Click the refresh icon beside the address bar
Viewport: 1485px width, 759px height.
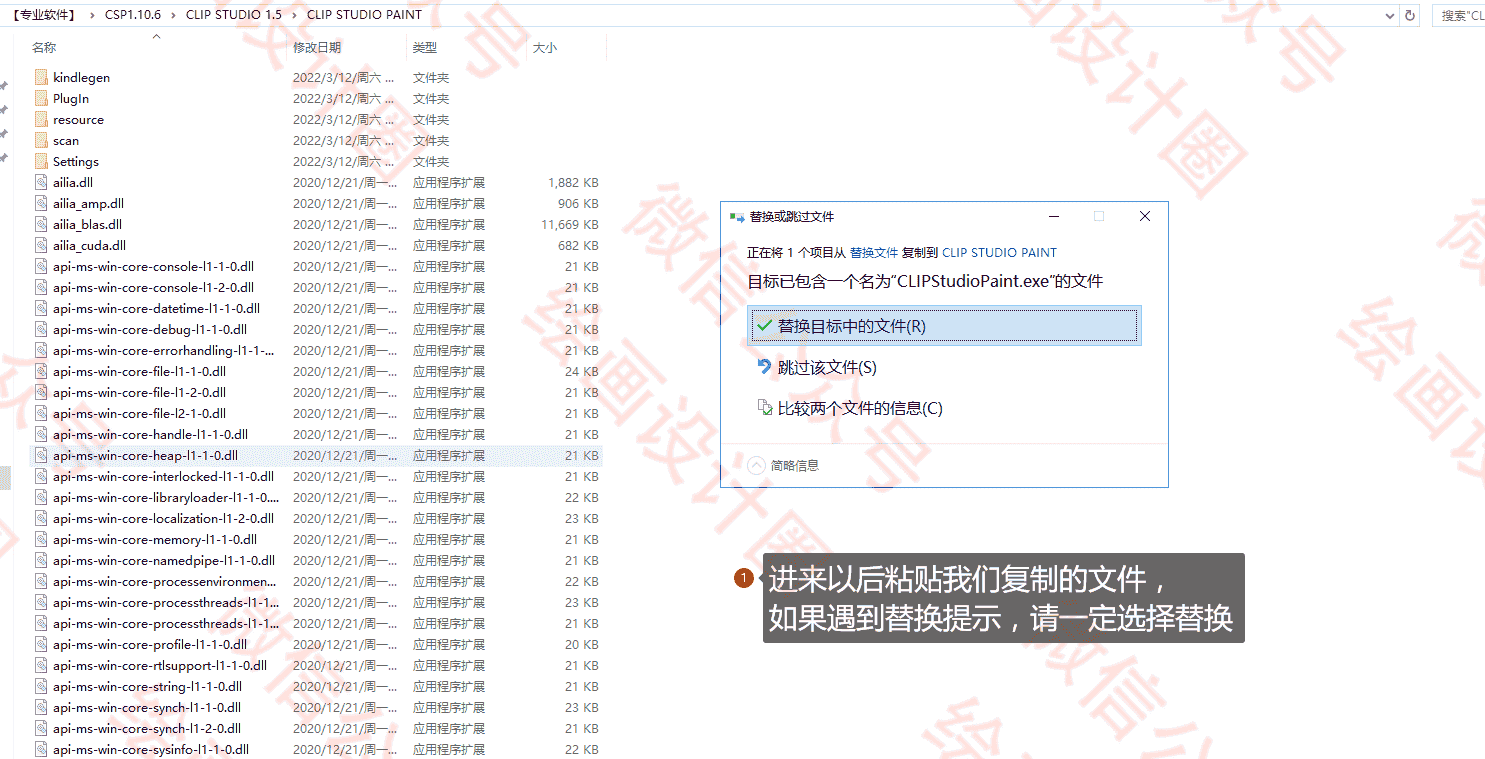(x=1410, y=15)
